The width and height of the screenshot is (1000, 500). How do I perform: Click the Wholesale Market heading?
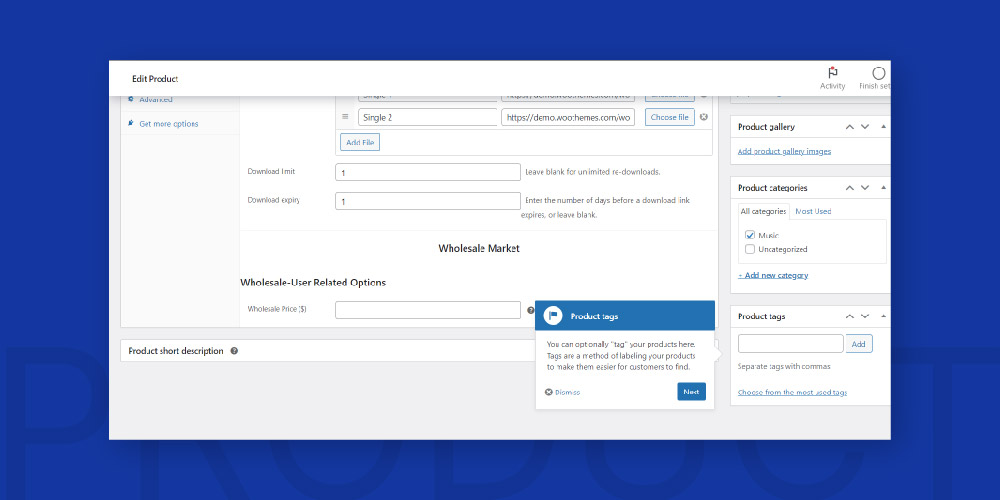tap(479, 249)
